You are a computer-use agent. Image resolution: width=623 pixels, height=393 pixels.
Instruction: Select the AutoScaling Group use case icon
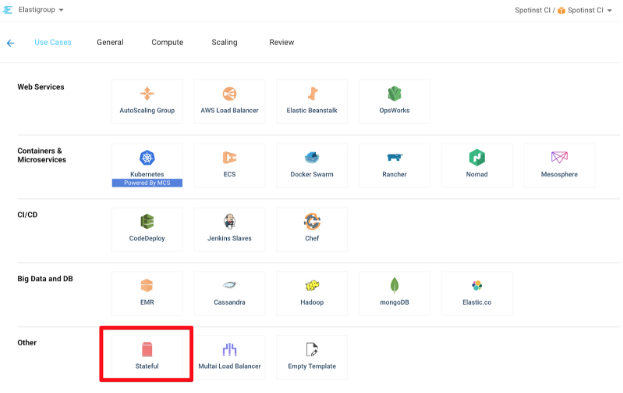147,94
